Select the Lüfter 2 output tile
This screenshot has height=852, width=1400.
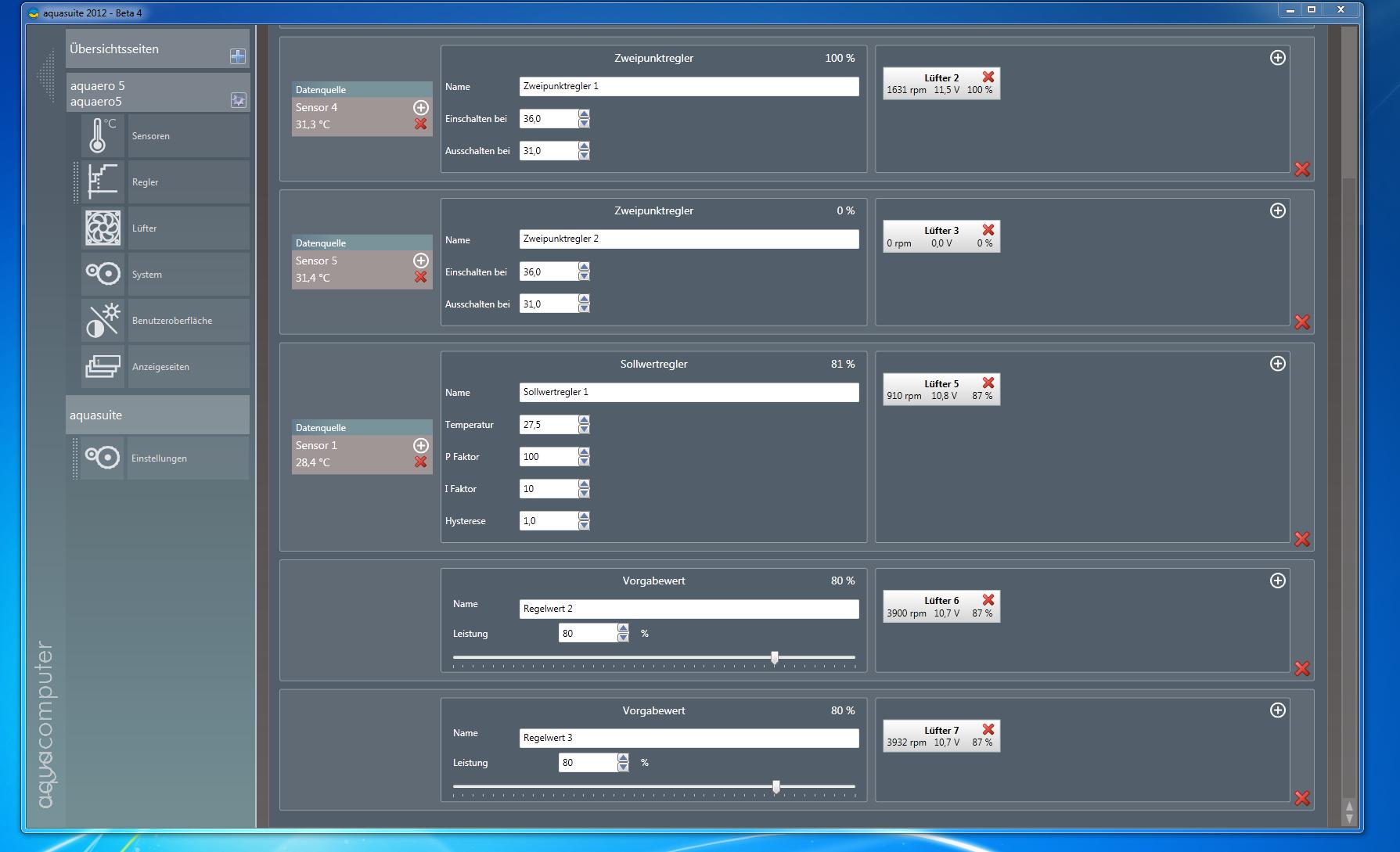tap(941, 83)
